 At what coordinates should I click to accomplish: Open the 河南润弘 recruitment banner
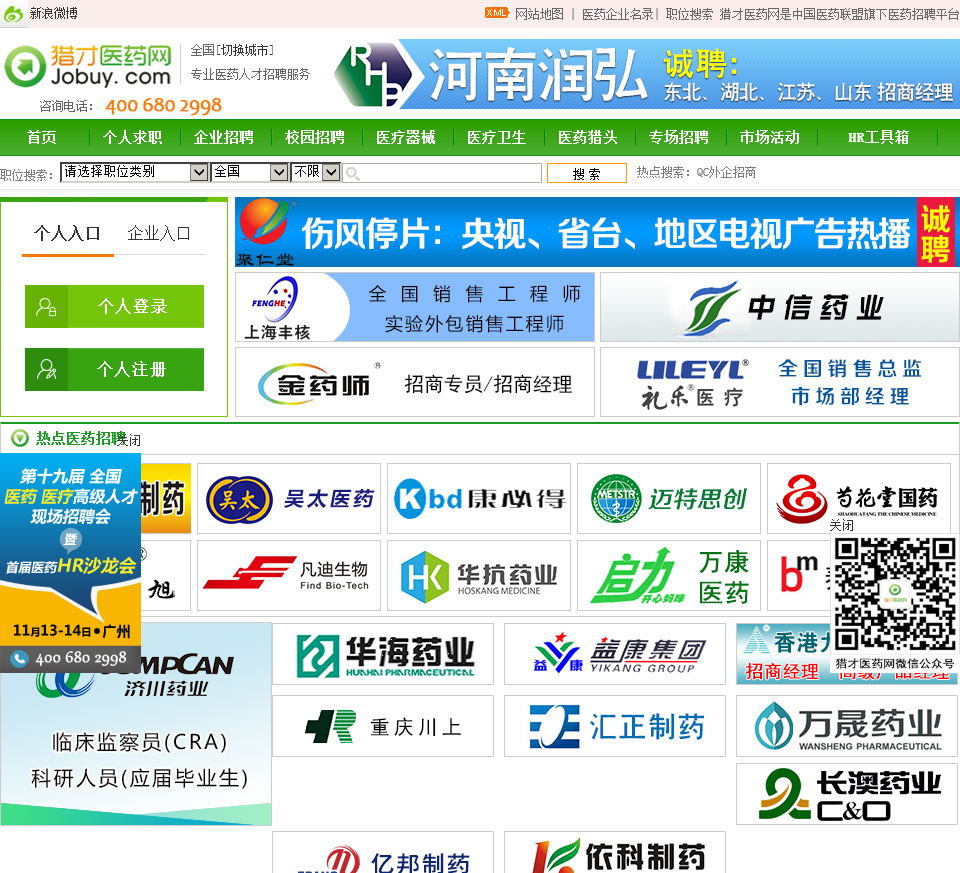click(x=647, y=74)
